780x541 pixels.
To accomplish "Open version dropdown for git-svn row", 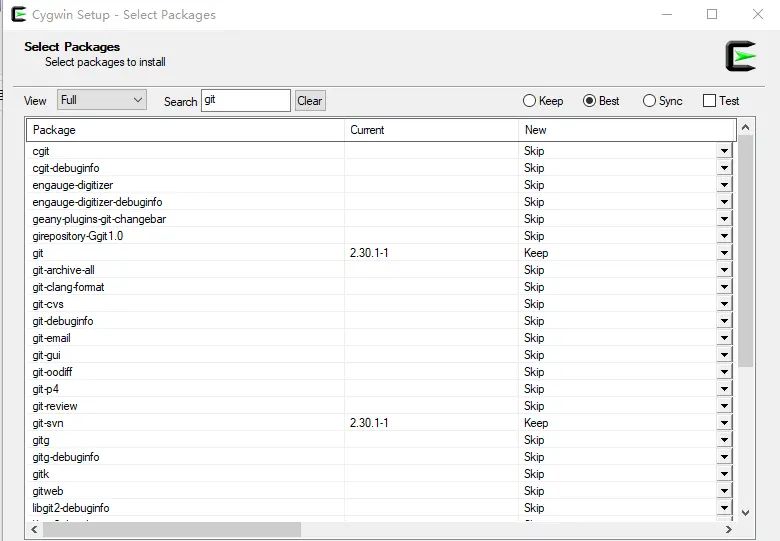I will pyautogui.click(x=724, y=423).
